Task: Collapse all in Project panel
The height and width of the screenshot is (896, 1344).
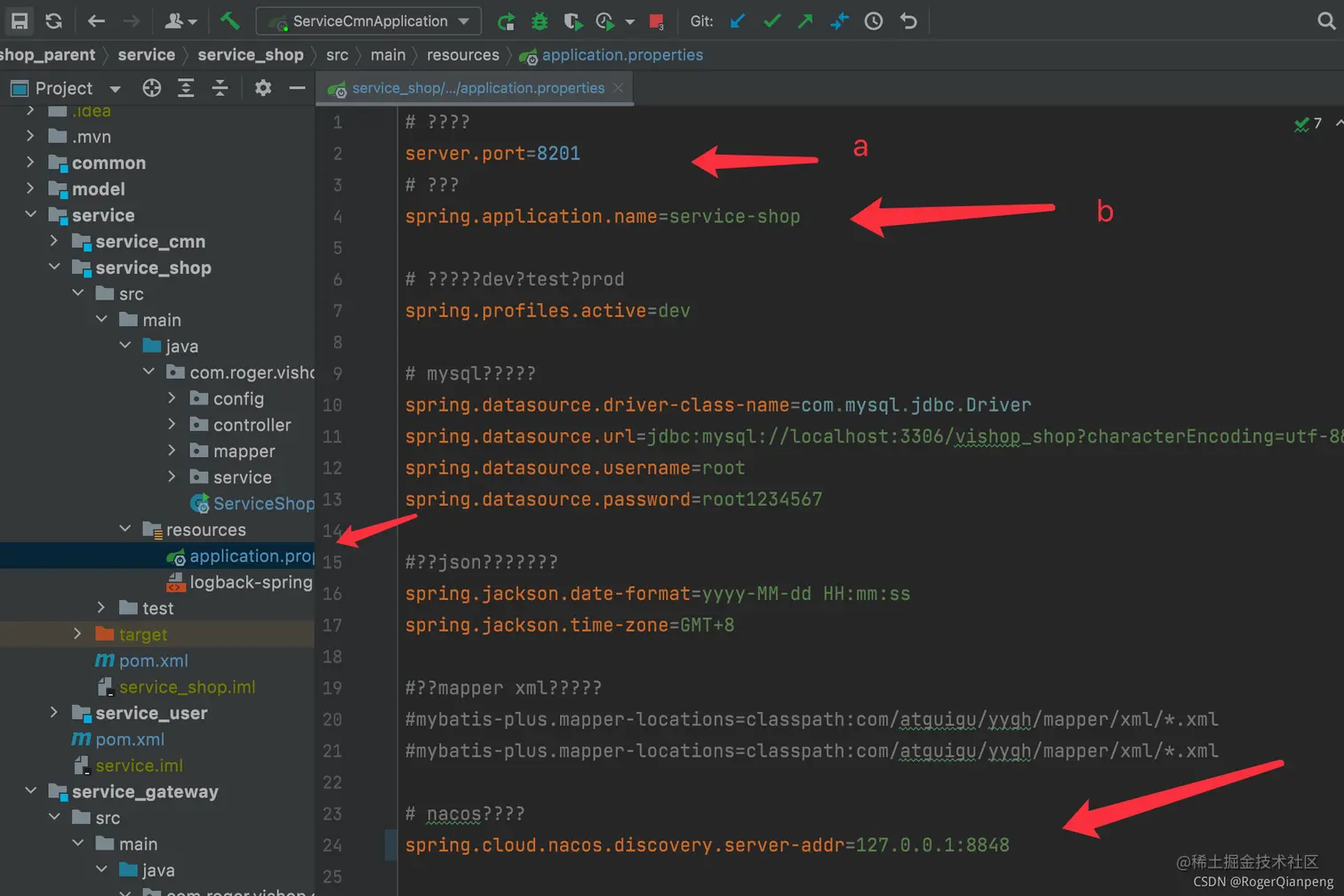Action: pos(220,88)
